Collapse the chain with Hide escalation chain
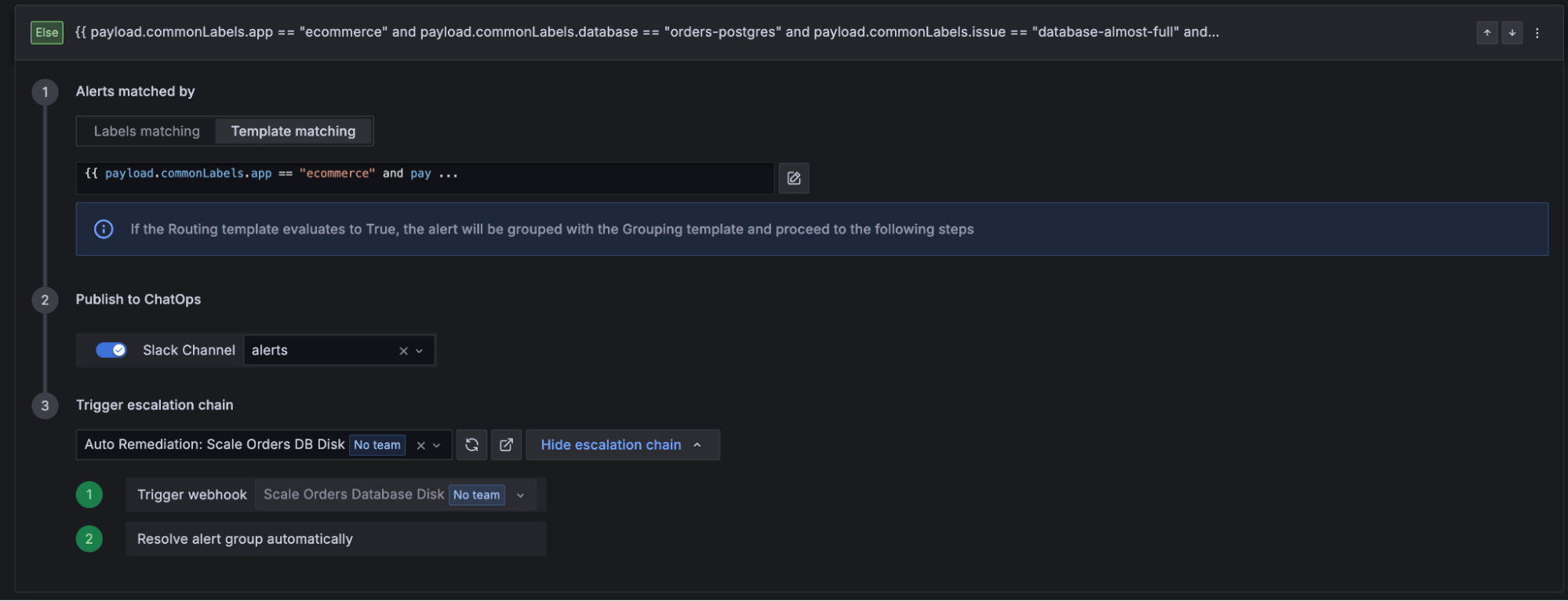This screenshot has height=601, width=1568. coord(621,445)
